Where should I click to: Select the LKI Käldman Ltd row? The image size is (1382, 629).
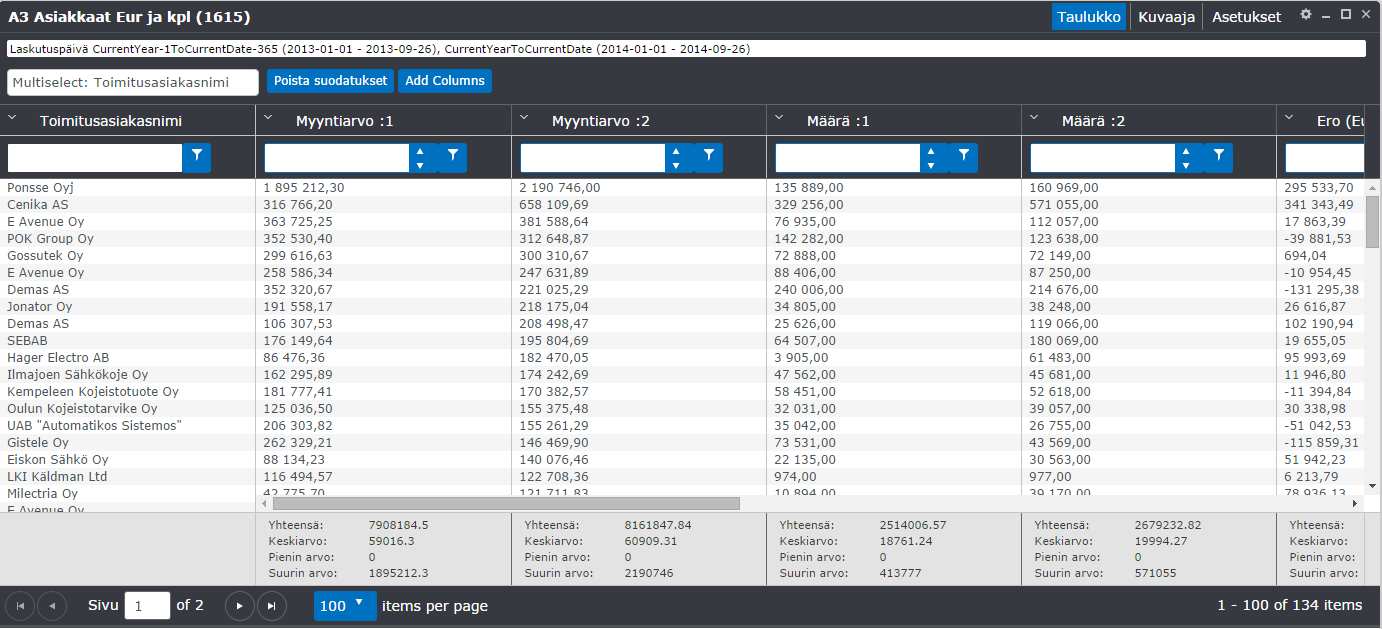click(683, 476)
